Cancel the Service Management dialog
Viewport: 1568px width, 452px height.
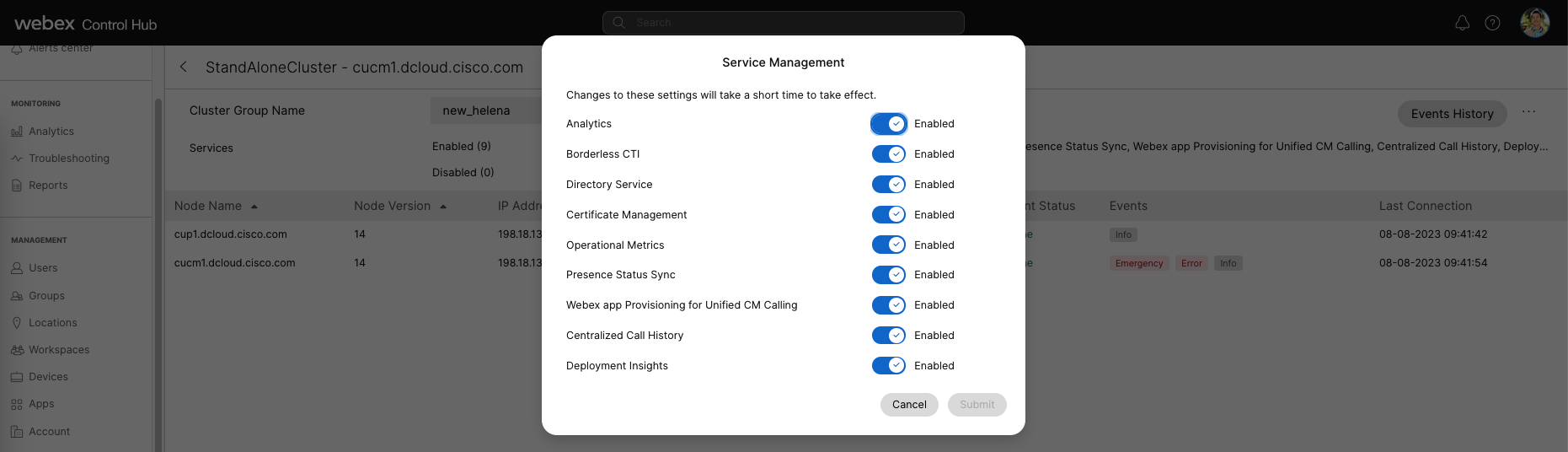pos(909,405)
